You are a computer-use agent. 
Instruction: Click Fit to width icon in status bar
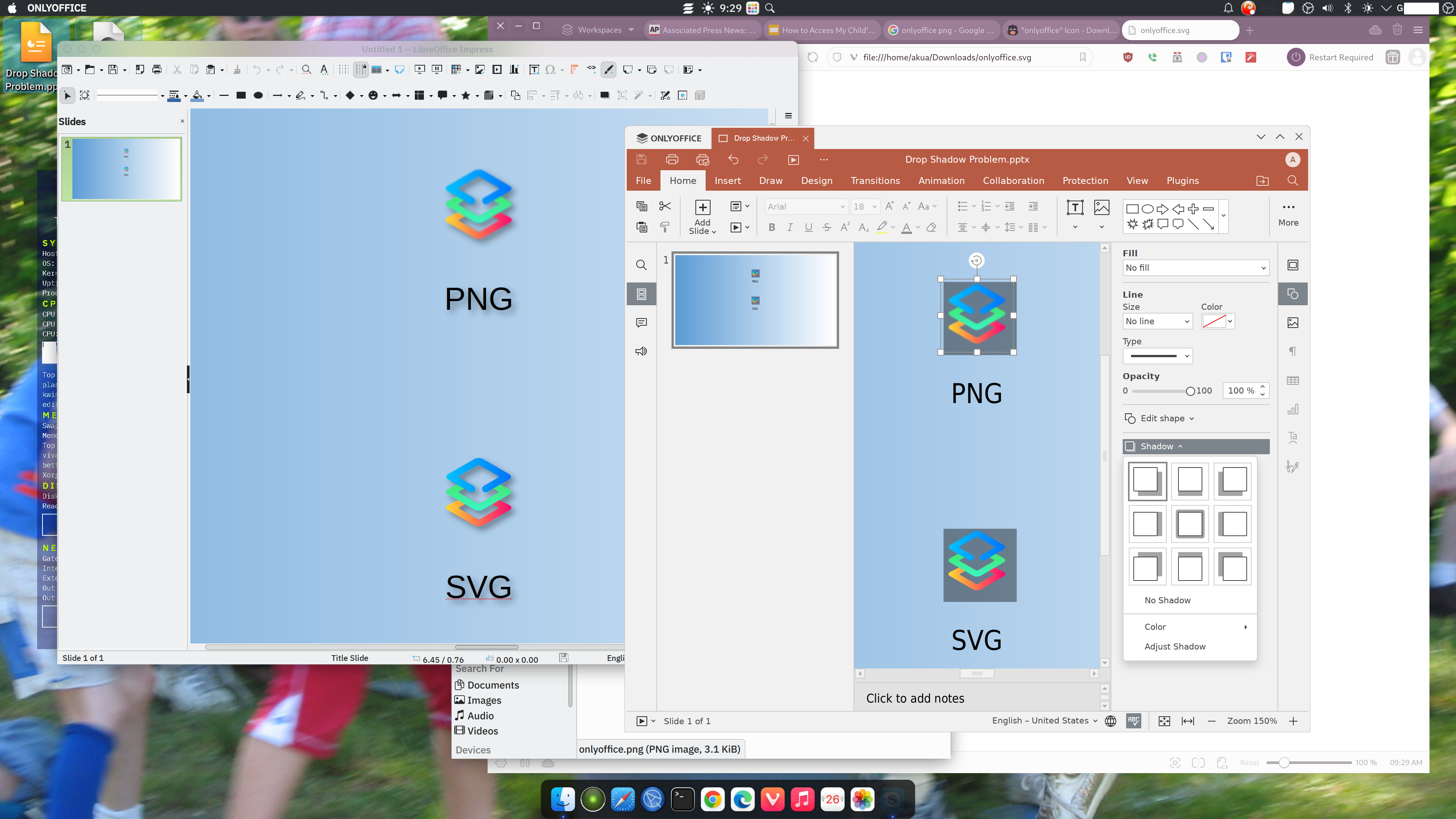click(x=1188, y=721)
